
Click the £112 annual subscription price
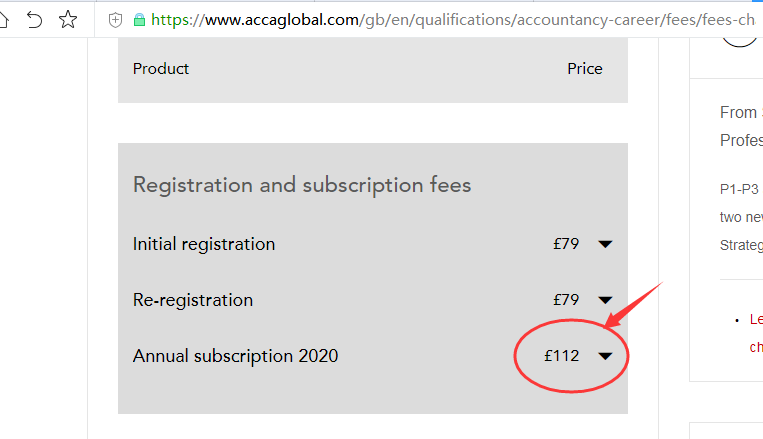(561, 356)
